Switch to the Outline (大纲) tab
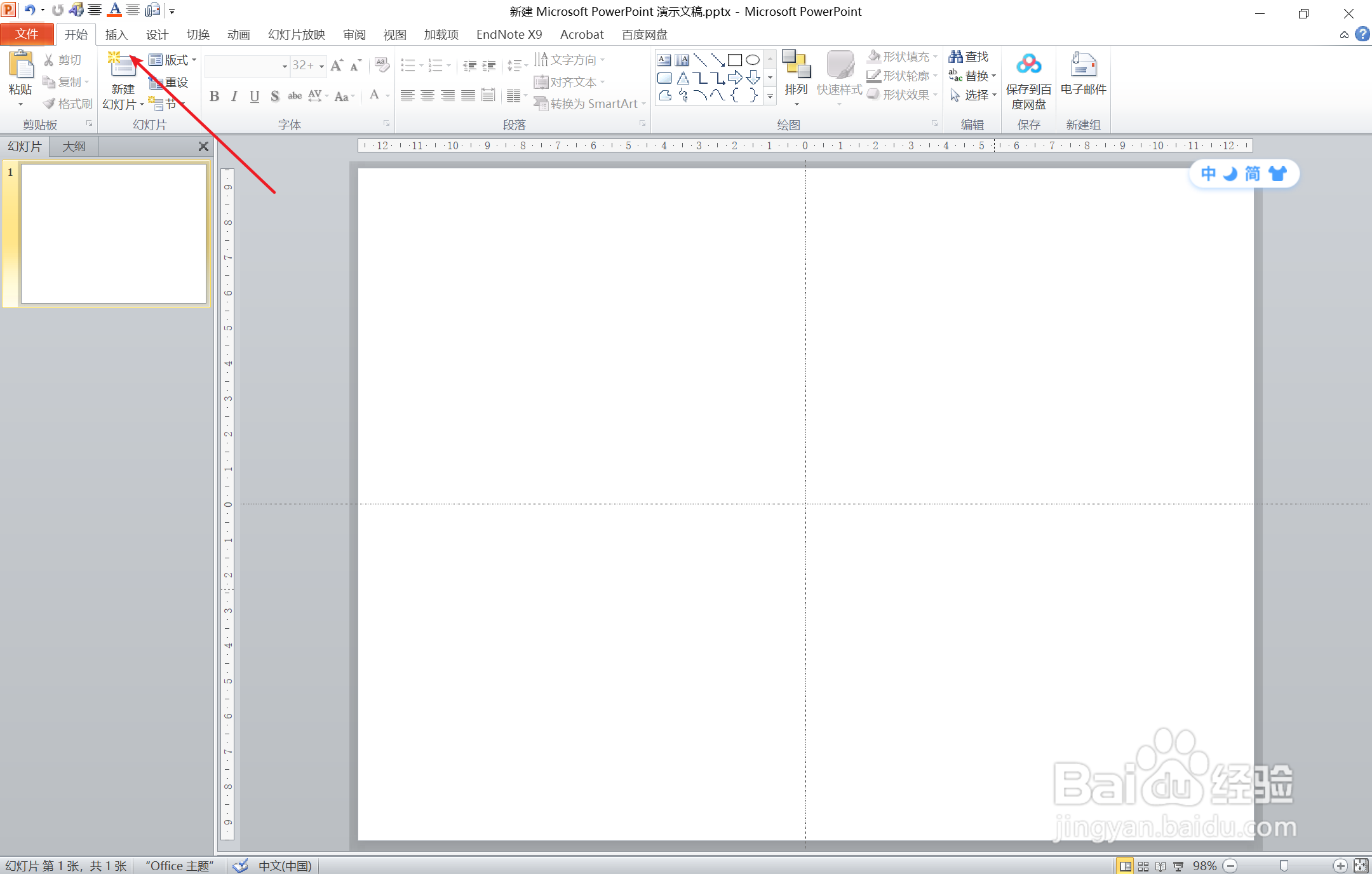 (74, 146)
